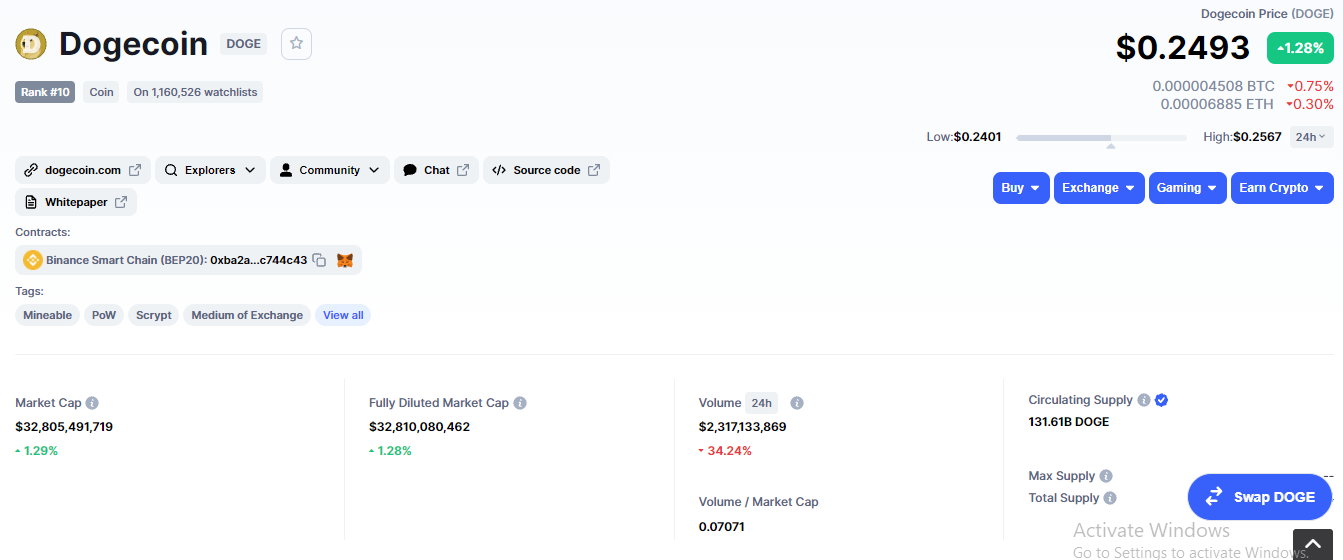Click the 0.00006885 ETH price

[x=1217, y=103]
